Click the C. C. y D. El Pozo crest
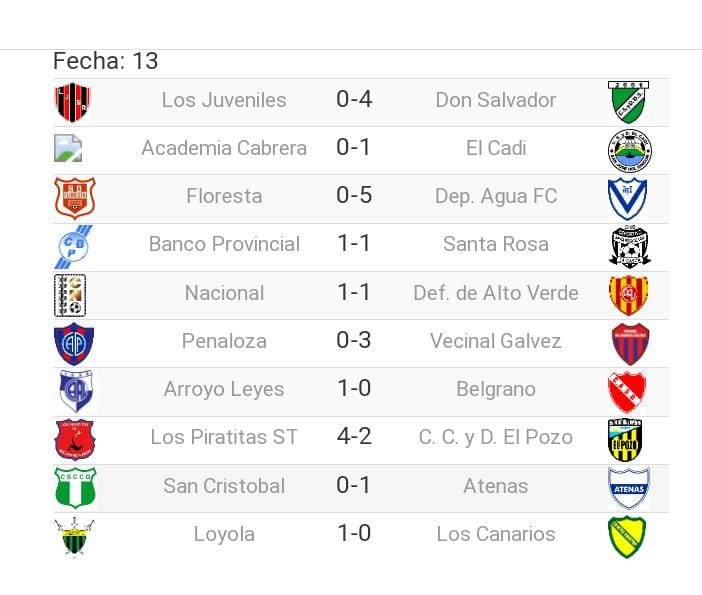Image resolution: width=702 pixels, height=595 pixels. click(x=628, y=439)
